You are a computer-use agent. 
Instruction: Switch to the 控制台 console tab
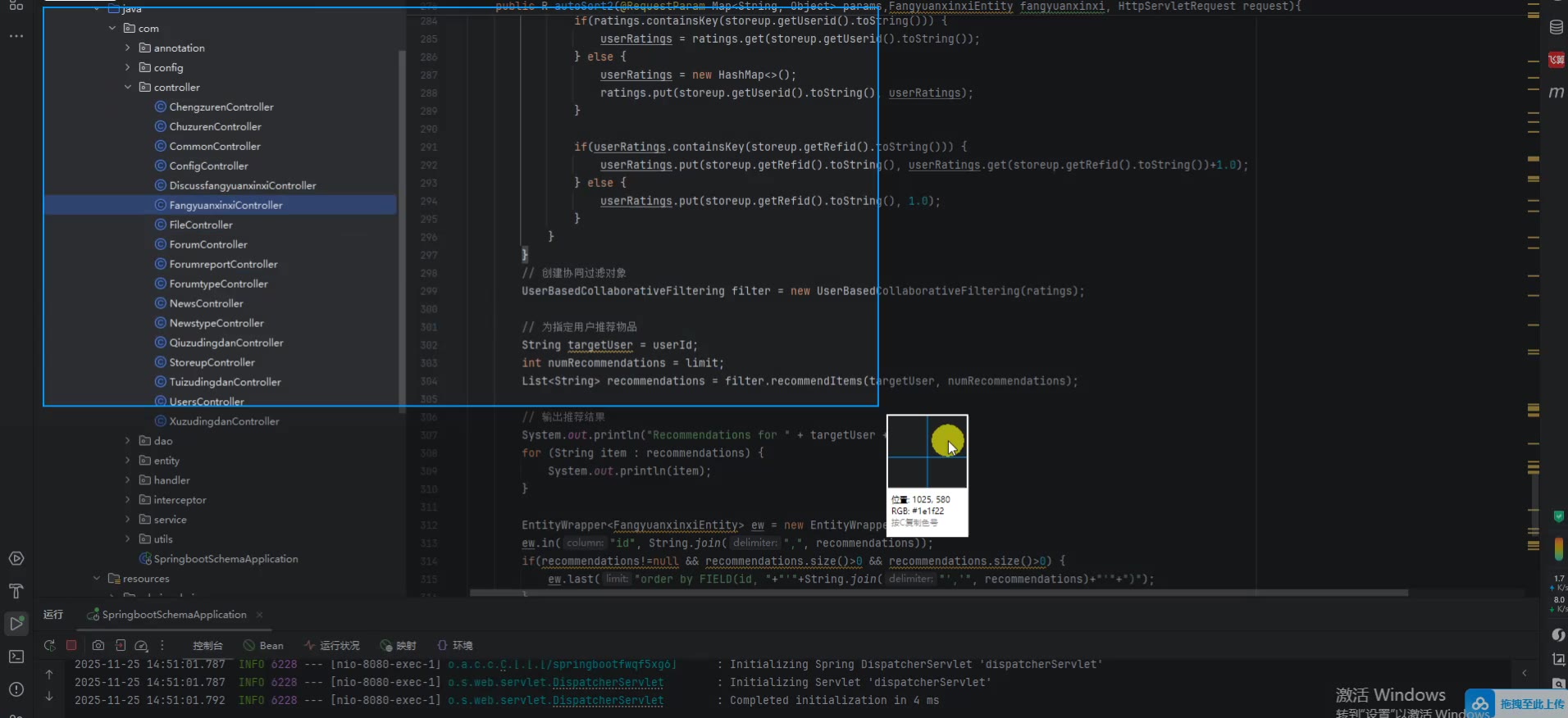[207, 646]
